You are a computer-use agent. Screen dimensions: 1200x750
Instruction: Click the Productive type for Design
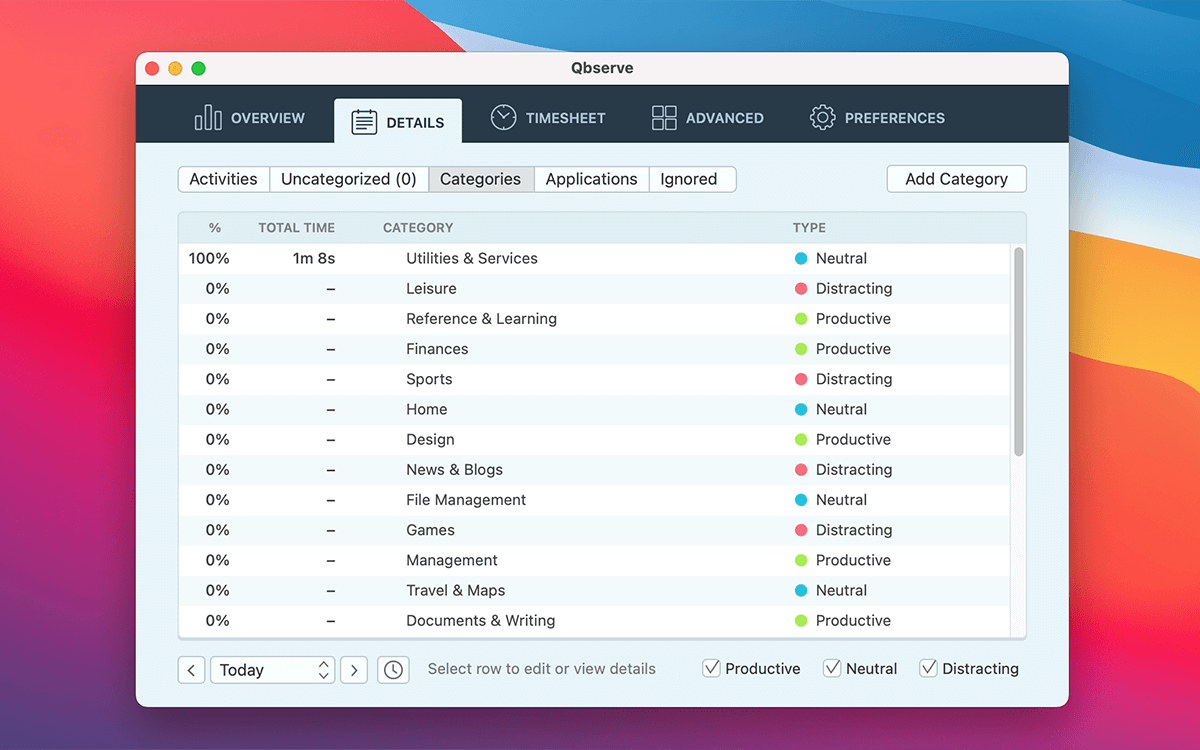(853, 439)
